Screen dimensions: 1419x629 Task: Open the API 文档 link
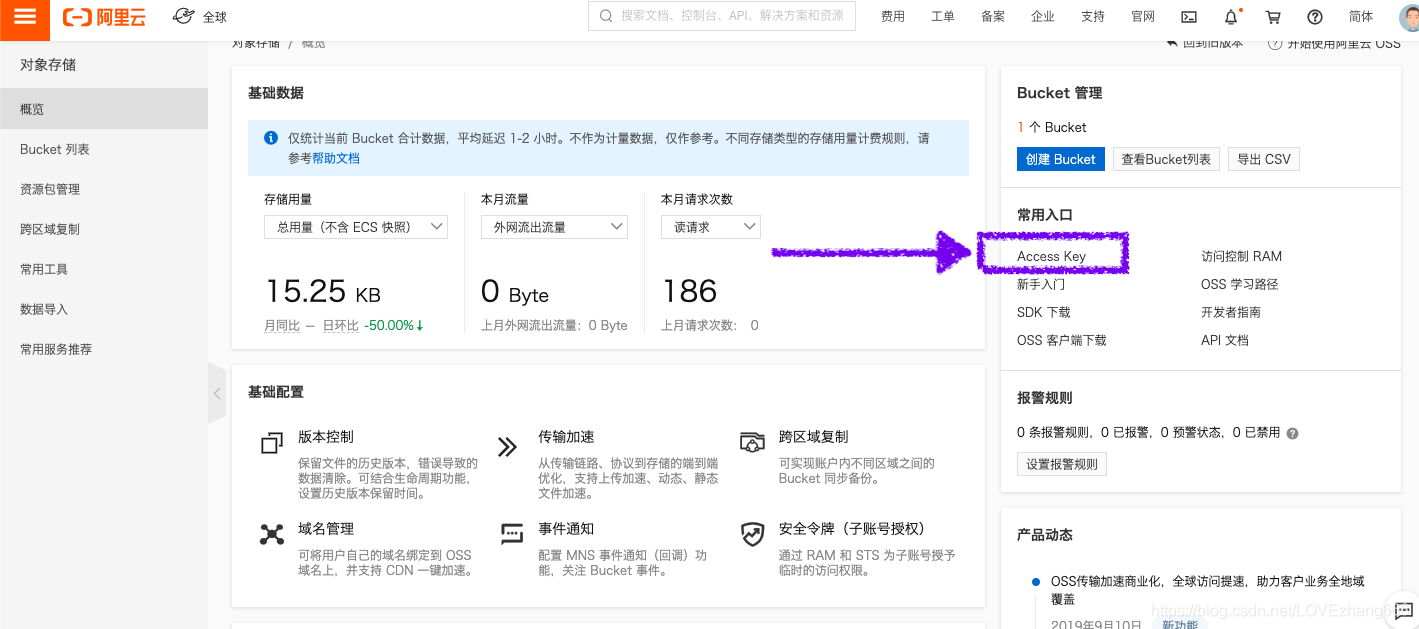(x=1225, y=340)
